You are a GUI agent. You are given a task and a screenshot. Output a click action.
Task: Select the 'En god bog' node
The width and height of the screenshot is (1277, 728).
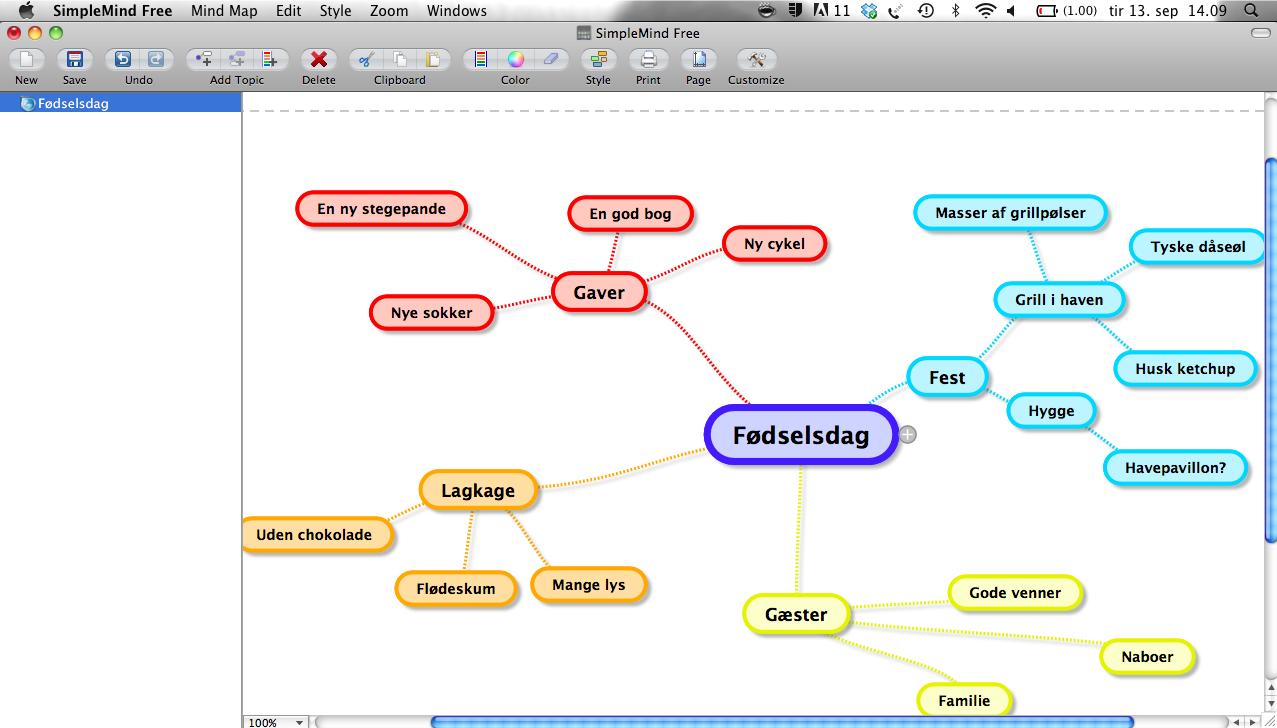click(x=630, y=213)
